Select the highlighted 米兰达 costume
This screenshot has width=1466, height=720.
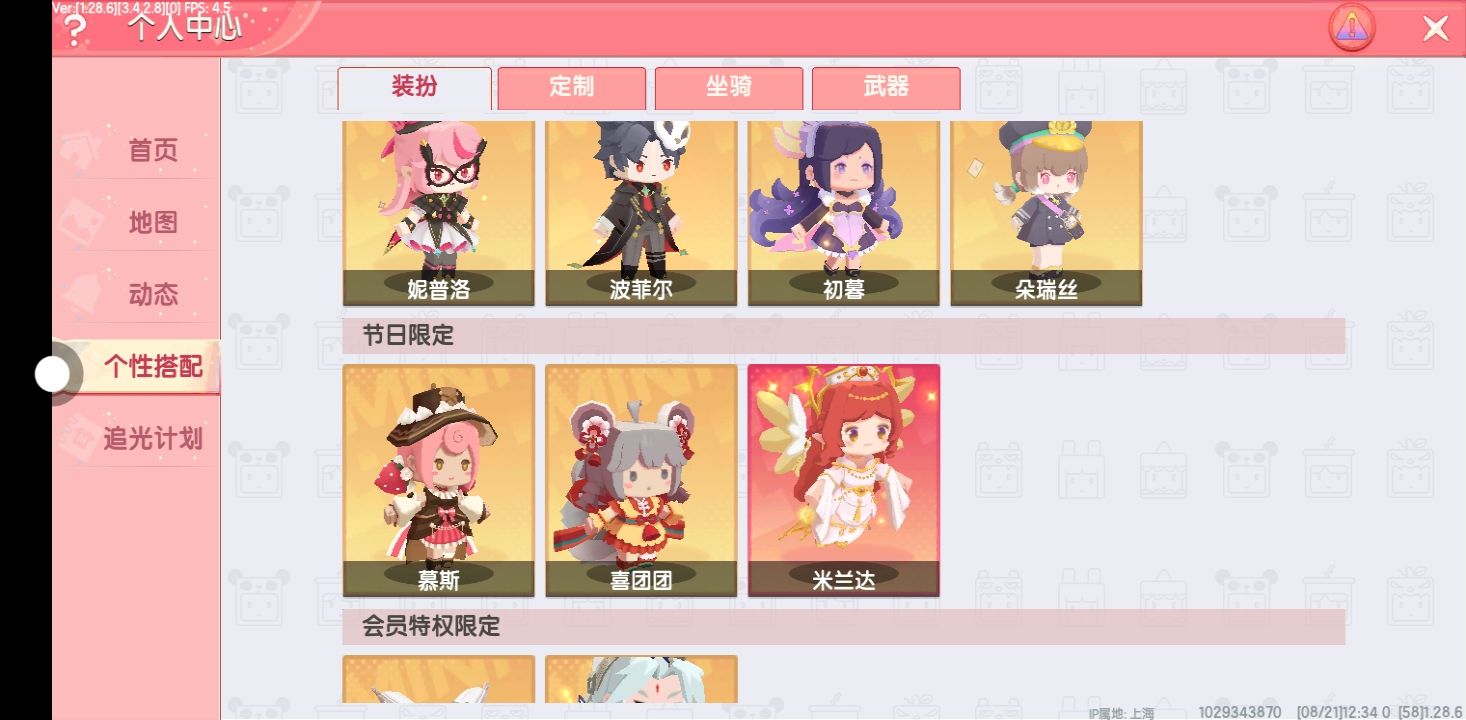pos(844,480)
